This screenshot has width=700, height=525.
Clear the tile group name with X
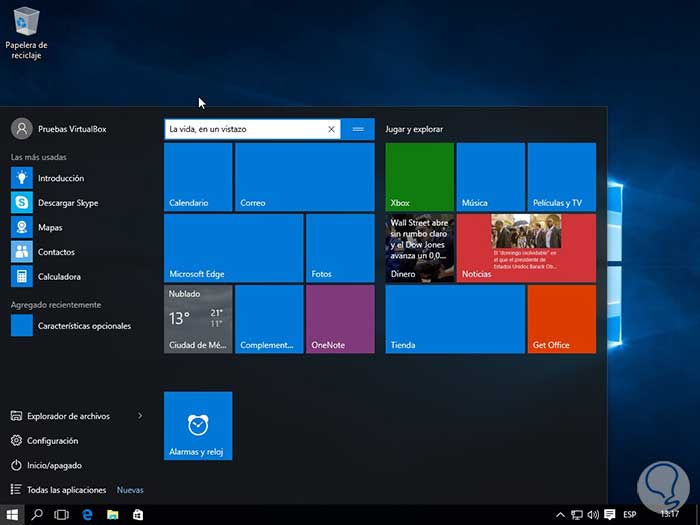332,129
